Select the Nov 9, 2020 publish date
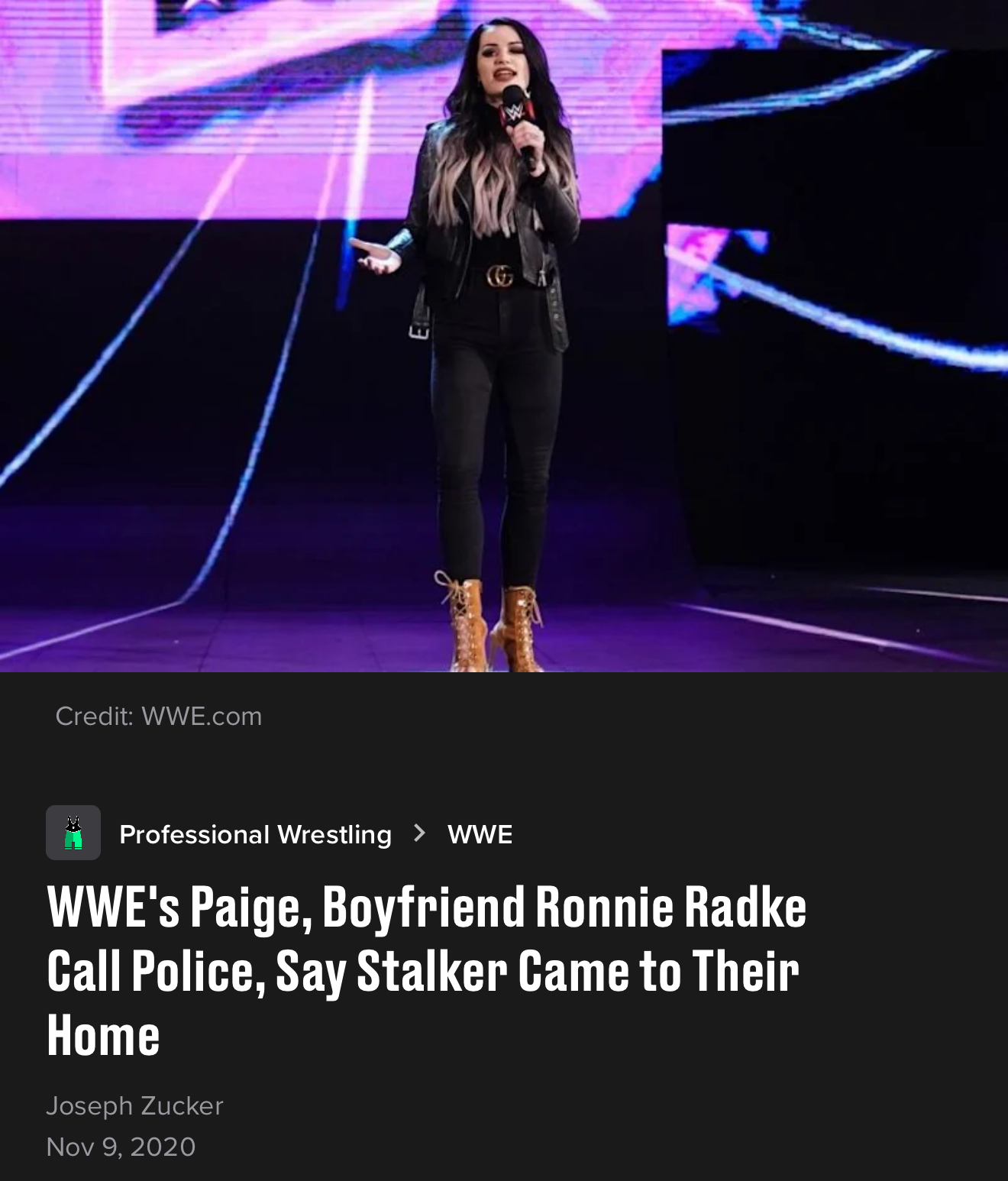Image resolution: width=1008 pixels, height=1181 pixels. pos(121,1147)
